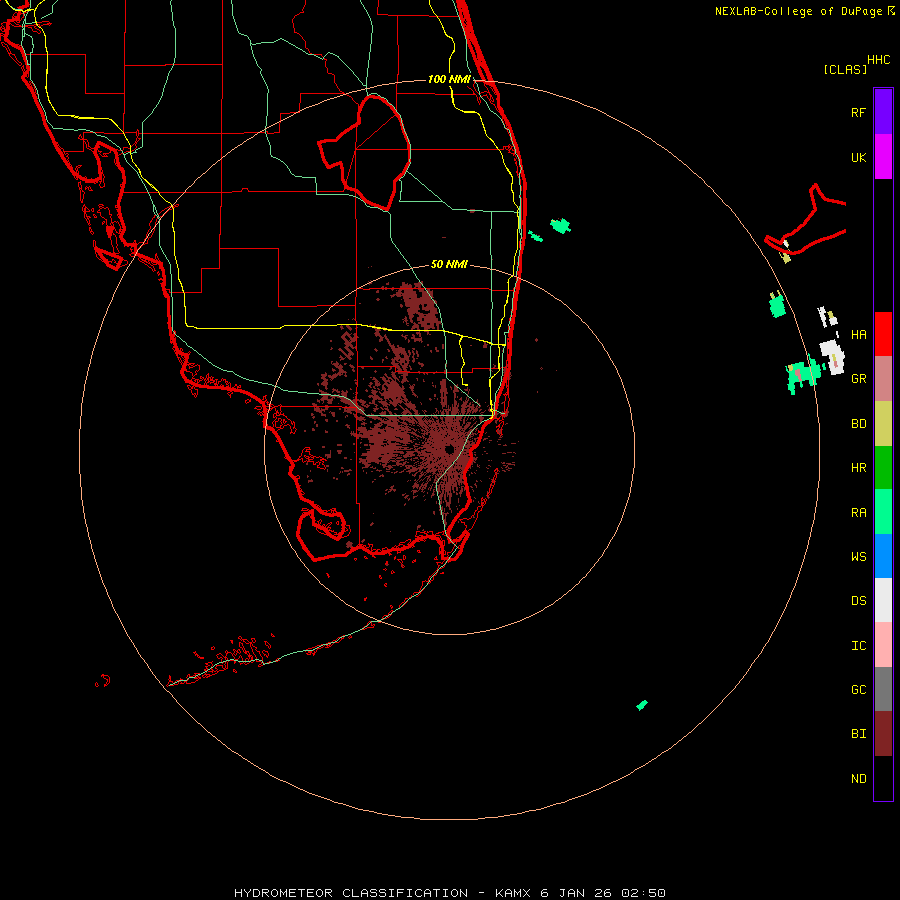This screenshot has height=900, width=900.
Task: Click the '100 NMI' range ring label
Action: pos(449,79)
